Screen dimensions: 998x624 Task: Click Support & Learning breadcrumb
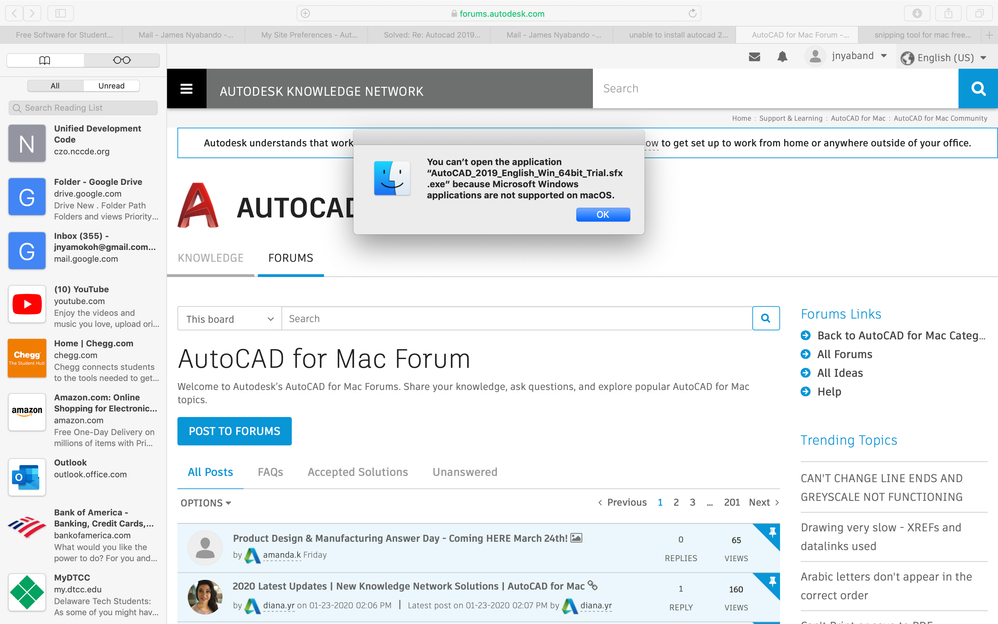click(791, 118)
